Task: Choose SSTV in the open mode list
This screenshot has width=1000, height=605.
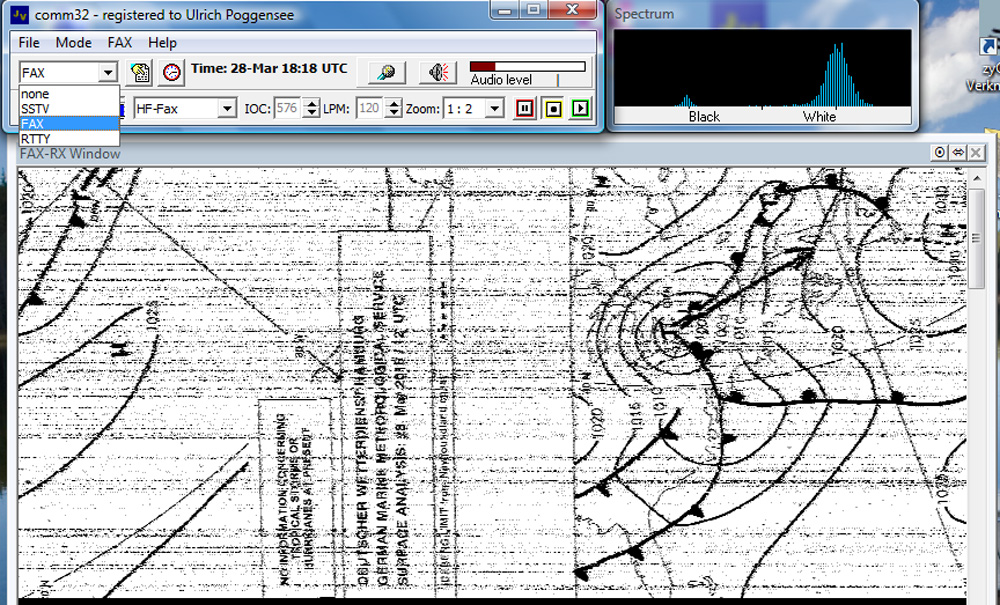Action: point(36,108)
